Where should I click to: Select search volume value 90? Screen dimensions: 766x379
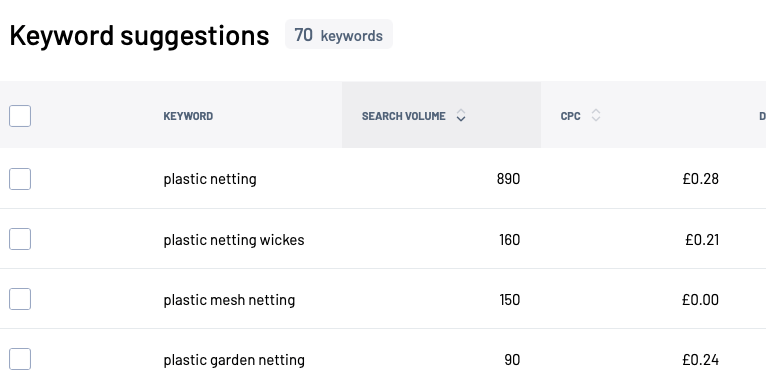512,360
